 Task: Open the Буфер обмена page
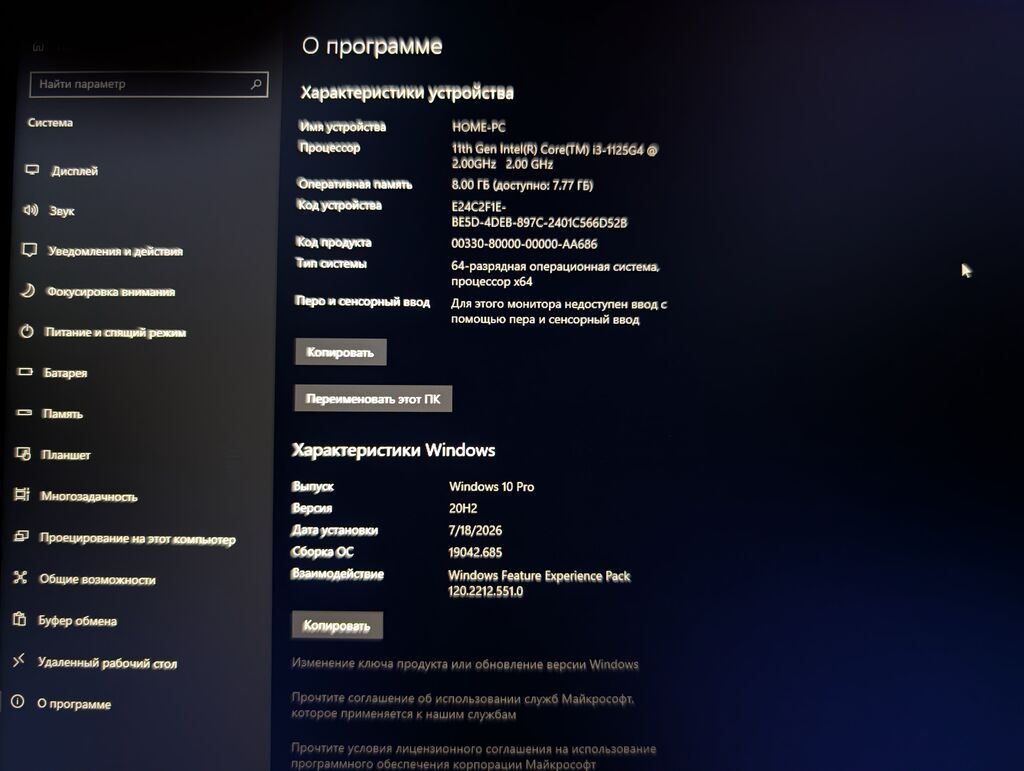tap(77, 621)
